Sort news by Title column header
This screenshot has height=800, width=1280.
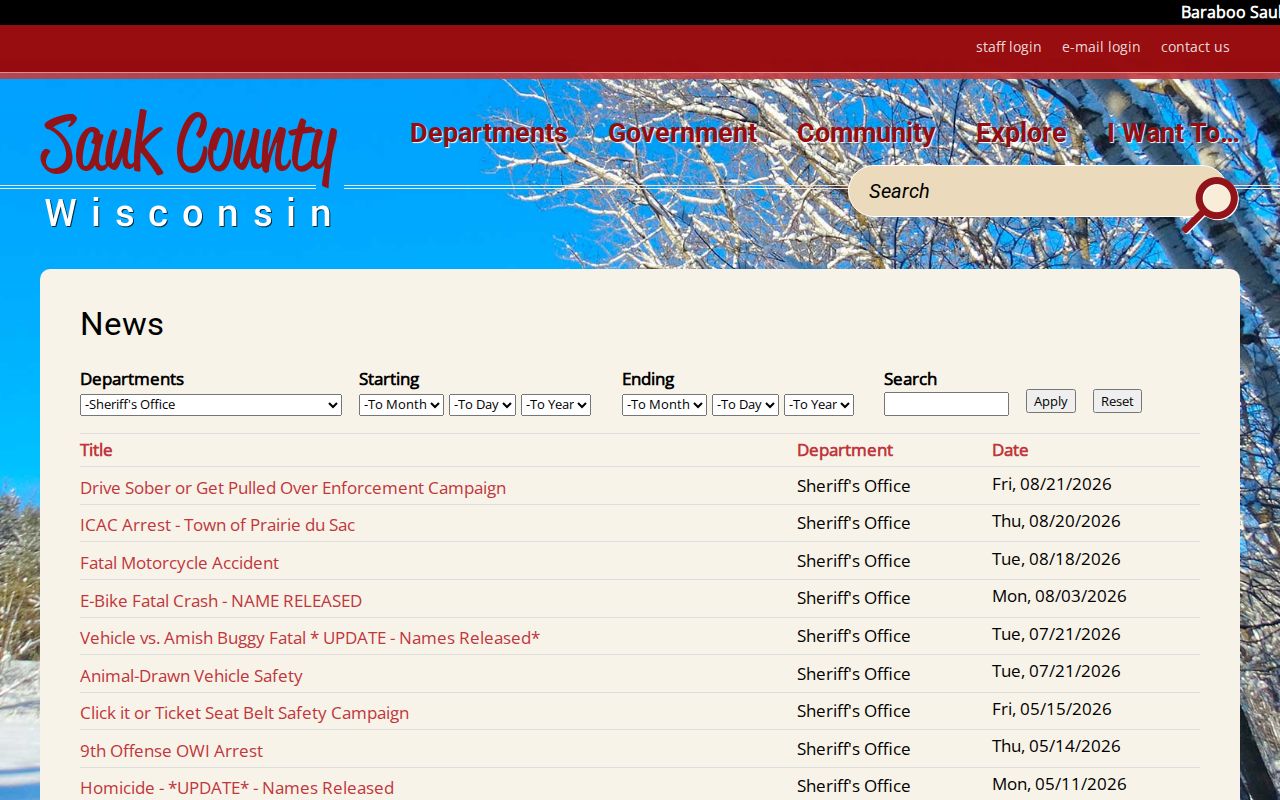tap(96, 450)
